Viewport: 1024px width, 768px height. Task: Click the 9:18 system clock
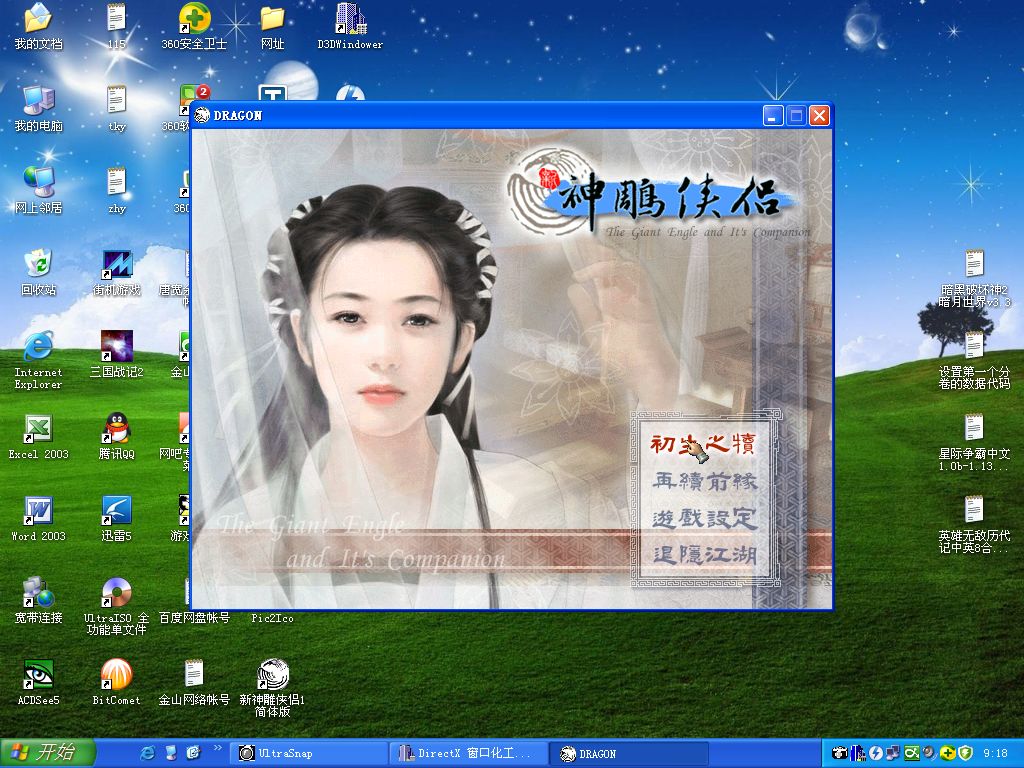995,754
